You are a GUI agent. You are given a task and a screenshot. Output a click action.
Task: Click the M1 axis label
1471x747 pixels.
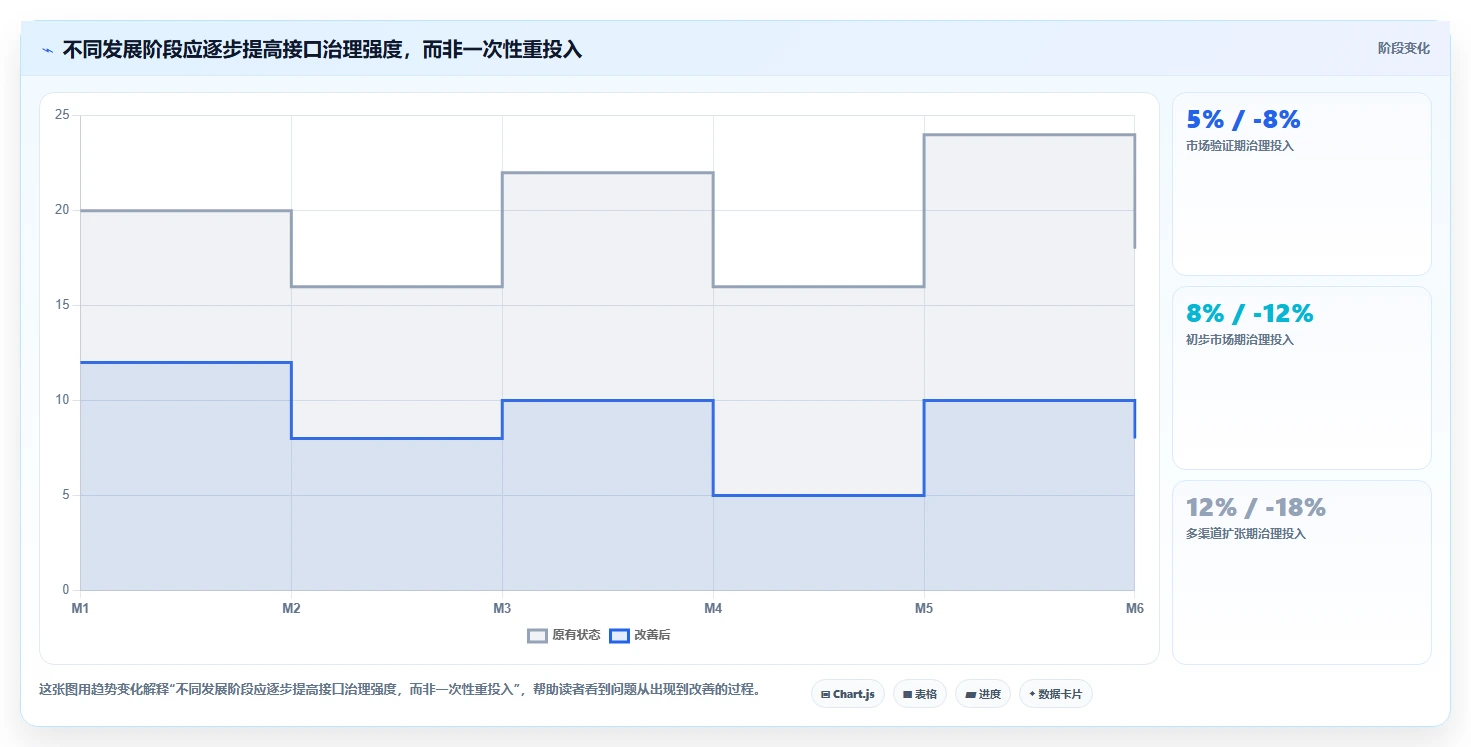80,608
